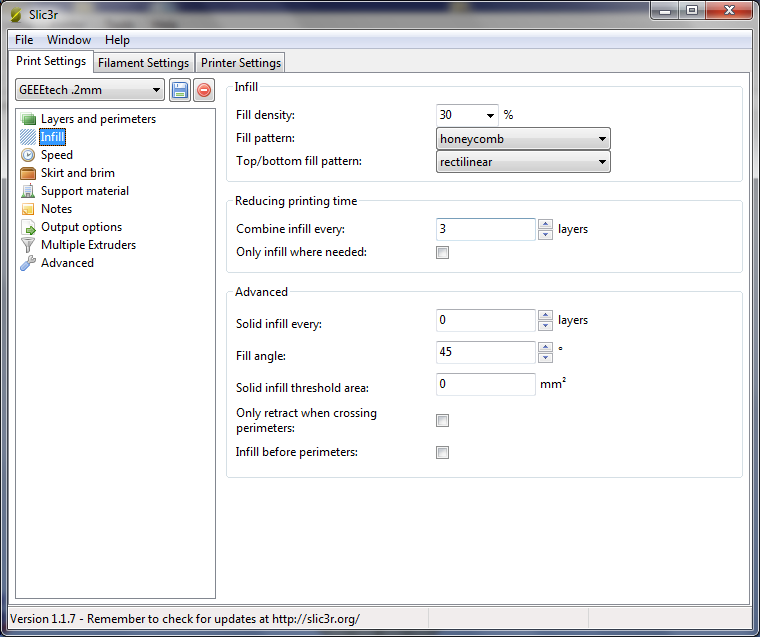Image resolution: width=760 pixels, height=637 pixels.
Task: Select the Layers and perimeters icon
Action: coord(28,119)
